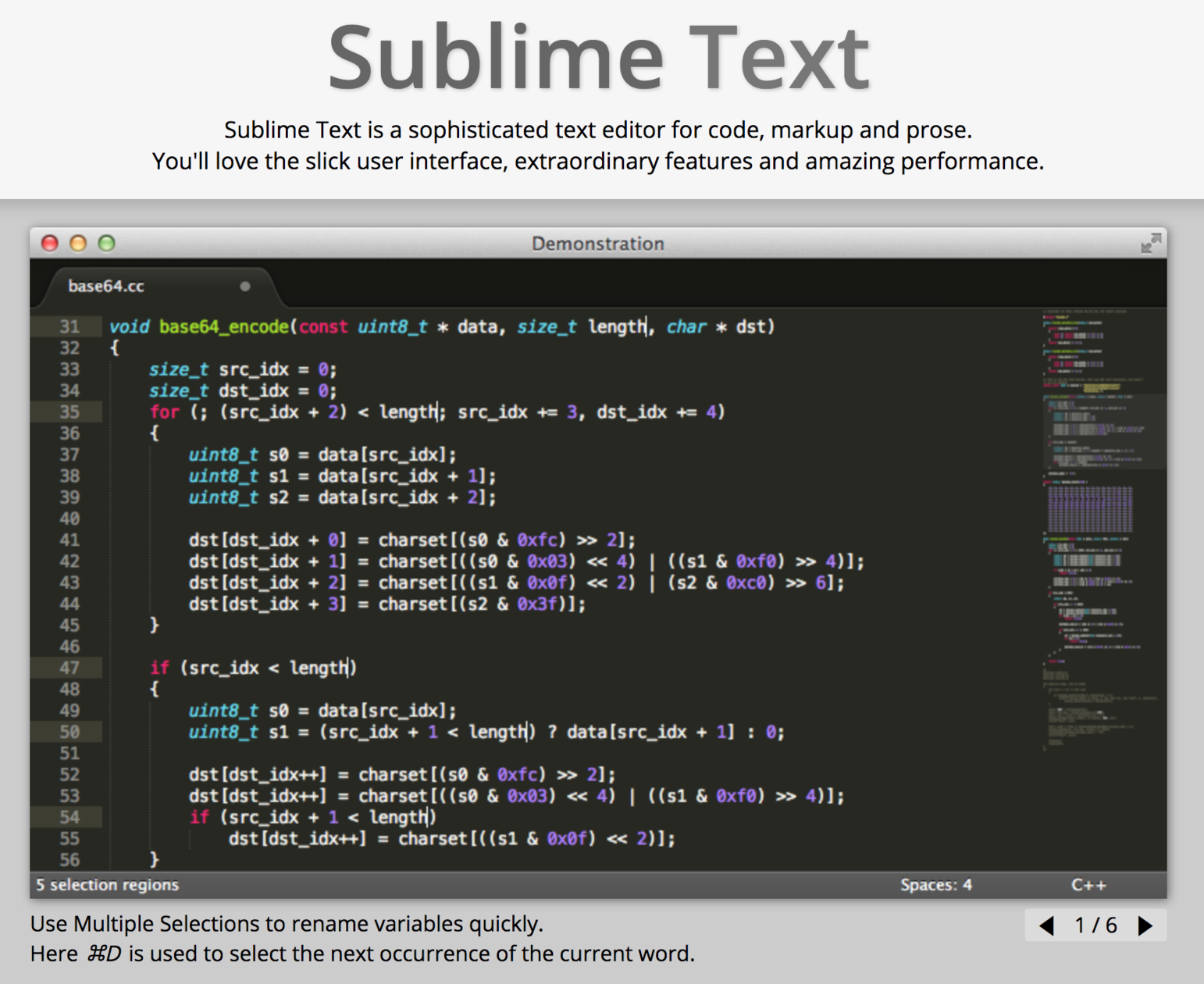
Task: Go to the next demo slide
Action: (1145, 925)
